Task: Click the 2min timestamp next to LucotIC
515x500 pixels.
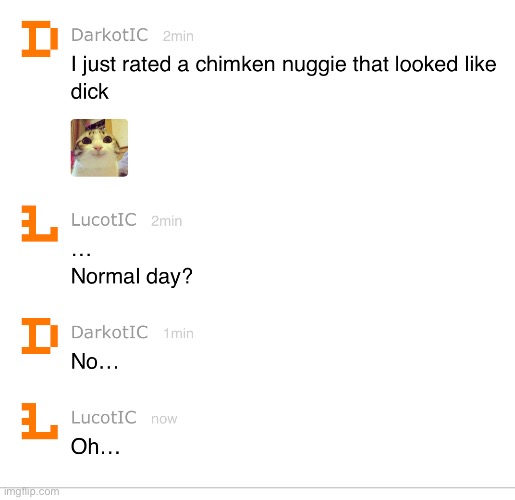Action: point(166,221)
